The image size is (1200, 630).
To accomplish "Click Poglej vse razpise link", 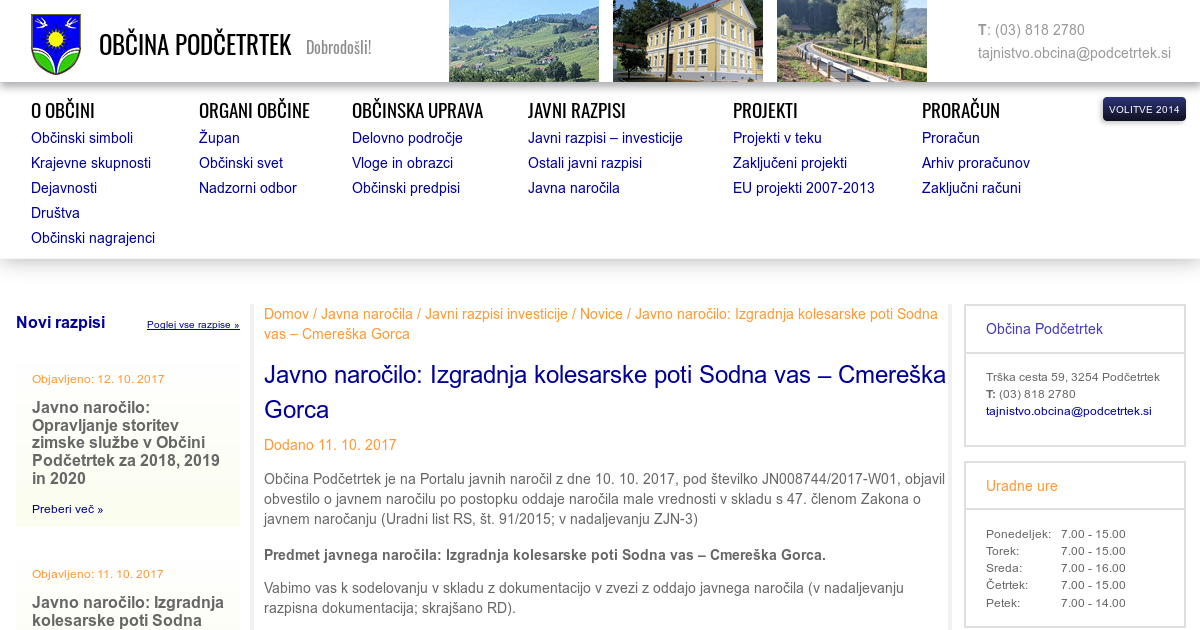I will [193, 325].
